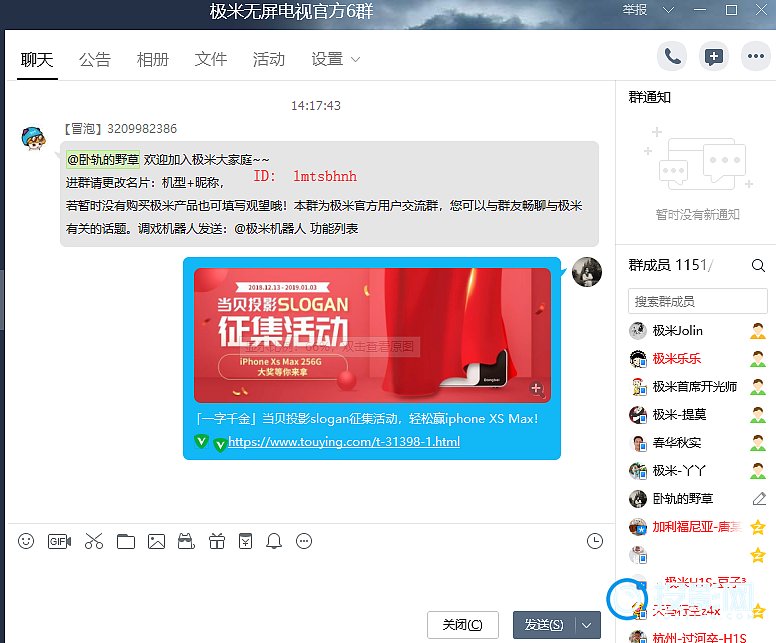Click the @卧轨的野草 mention
Viewport: 776px width, 643px height.
pyautogui.click(x=103, y=159)
